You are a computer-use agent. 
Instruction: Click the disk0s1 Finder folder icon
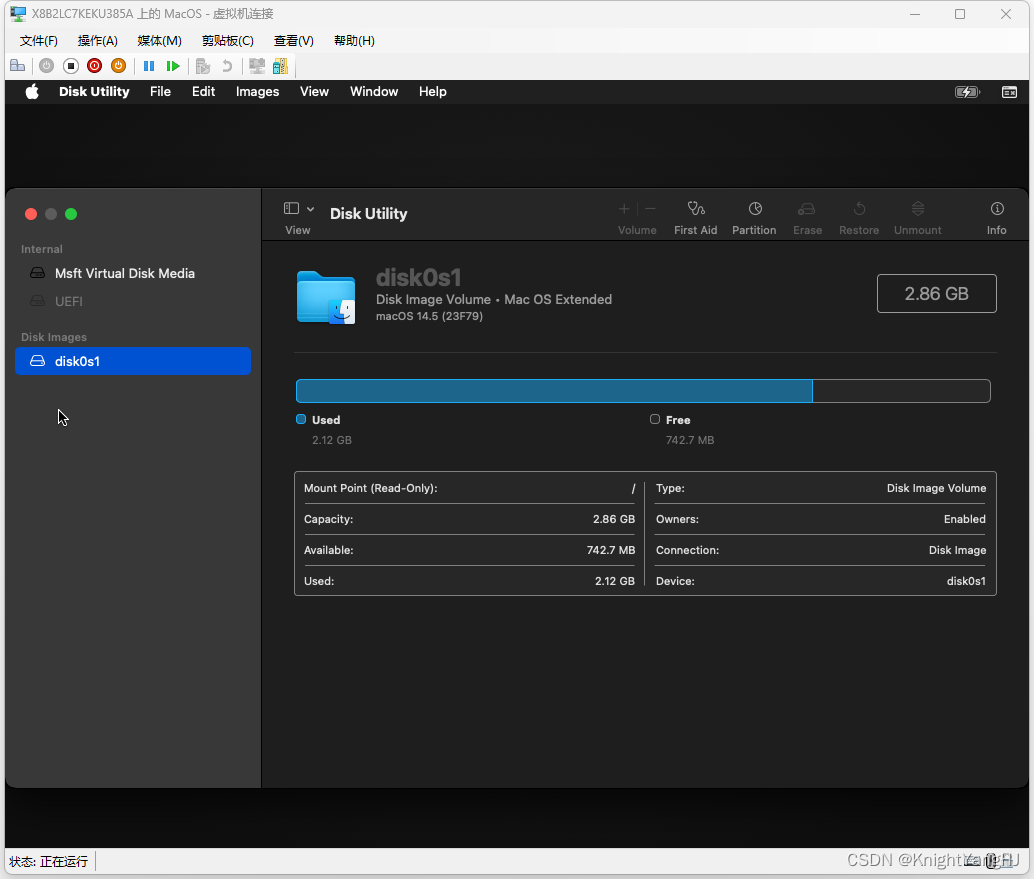(x=326, y=297)
